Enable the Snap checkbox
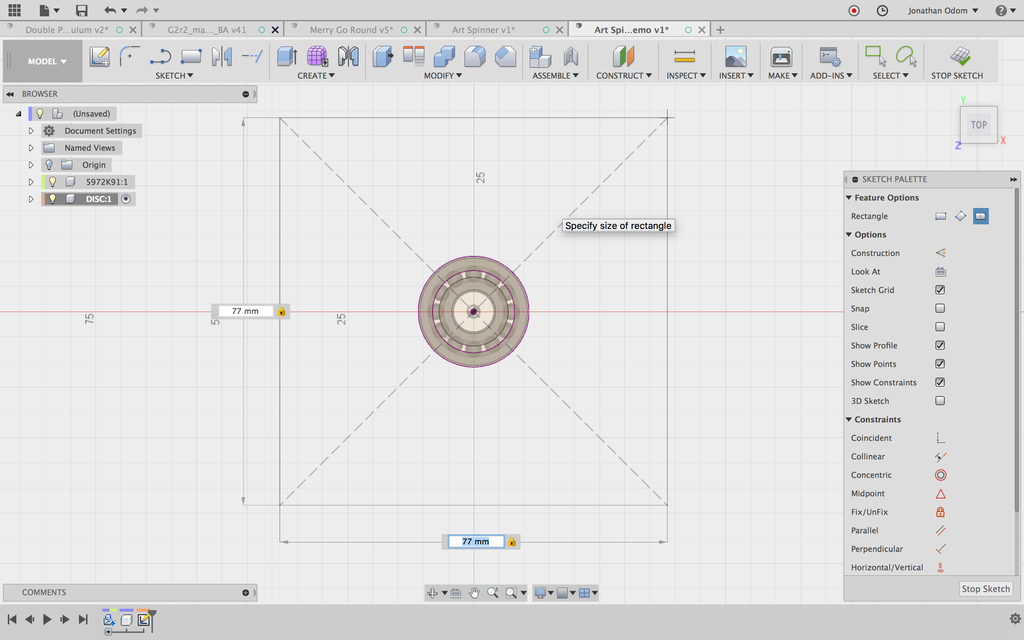Viewport: 1024px width, 640px height. [940, 309]
